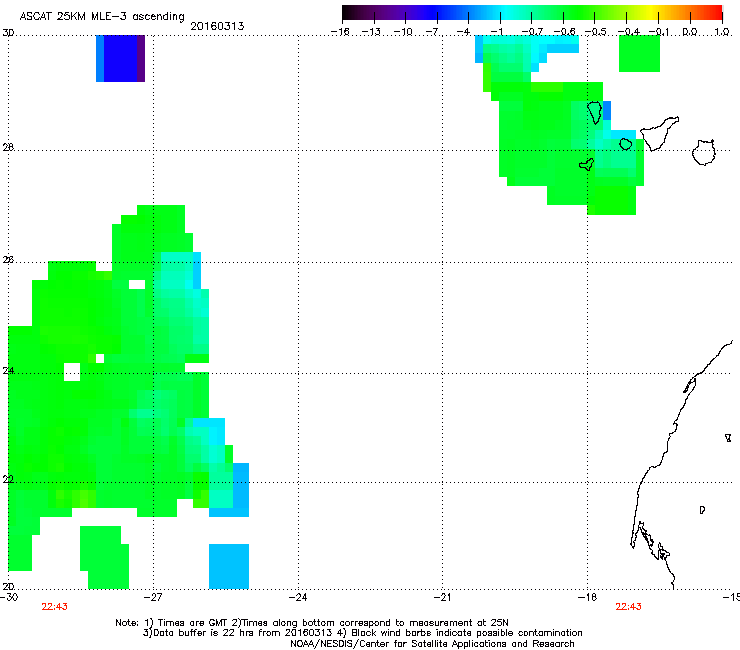The width and height of the screenshot is (740, 650).
Task: Click the latitude label '24'
Action: 8,371
